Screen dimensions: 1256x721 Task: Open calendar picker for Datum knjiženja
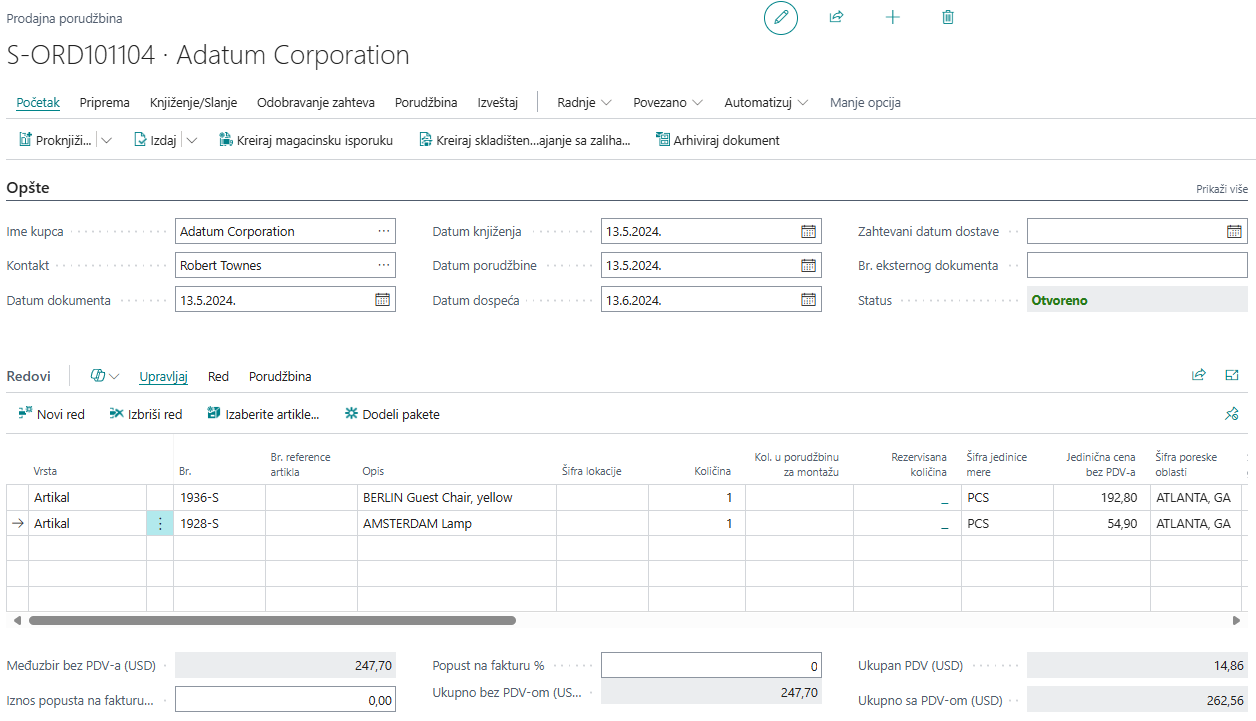pyautogui.click(x=808, y=232)
